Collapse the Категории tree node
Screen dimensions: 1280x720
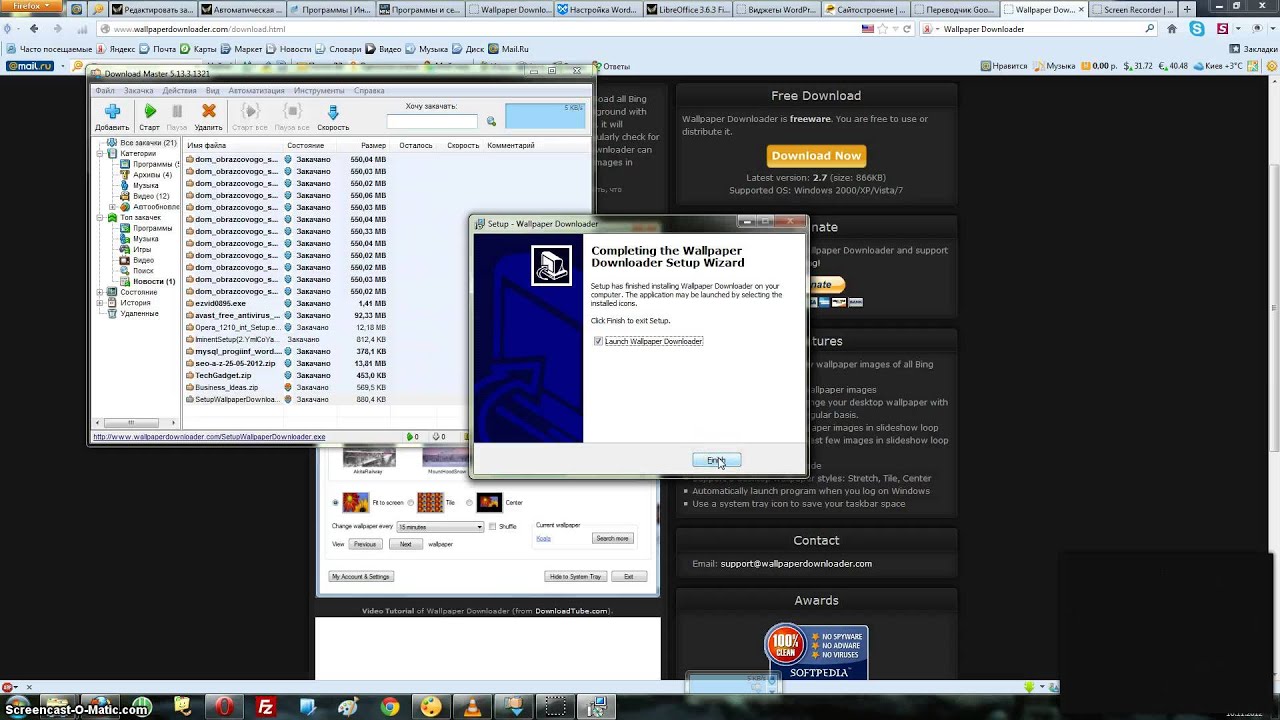click(x=100, y=154)
